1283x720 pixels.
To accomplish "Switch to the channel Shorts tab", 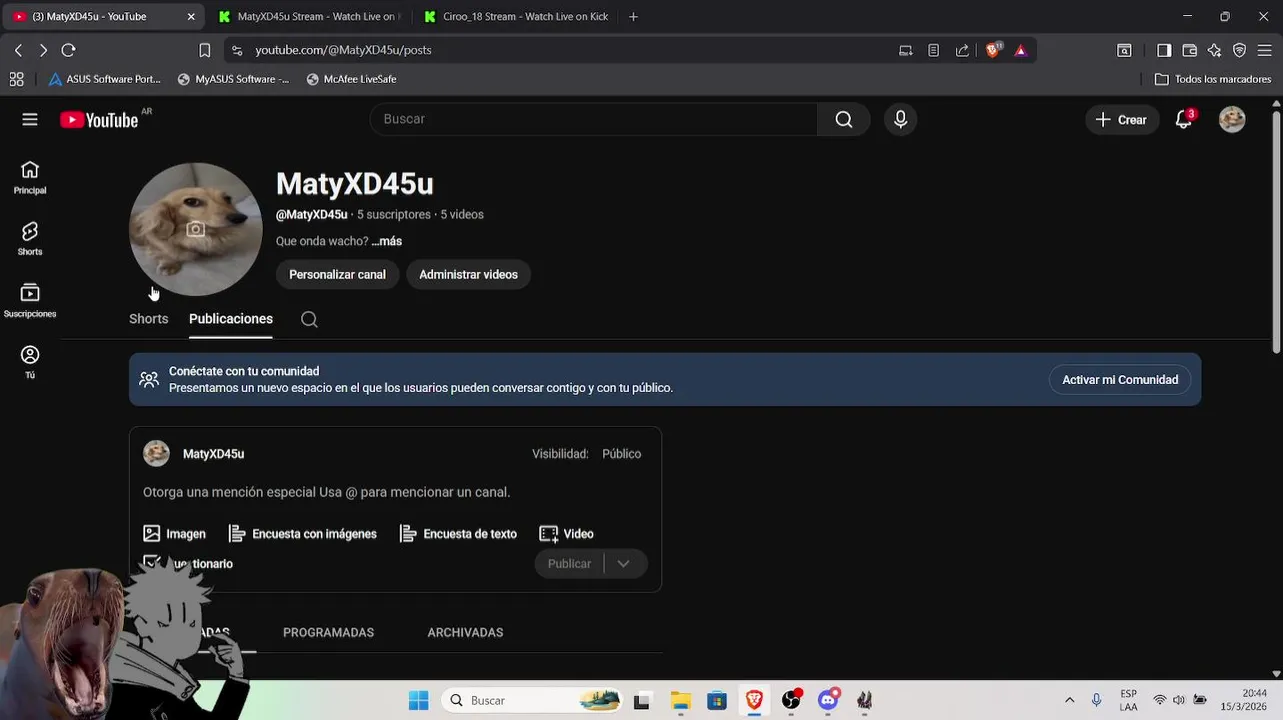I will tap(149, 319).
